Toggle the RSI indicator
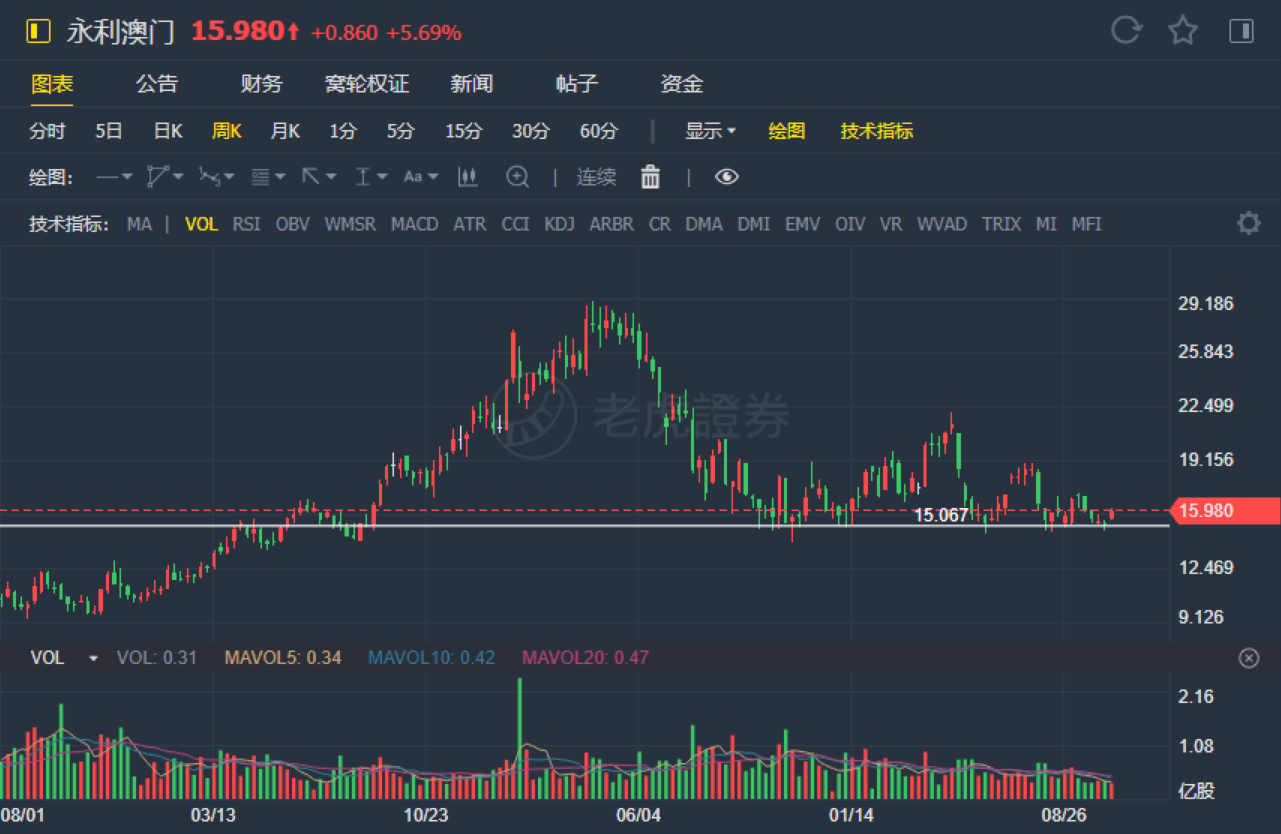The height and width of the screenshot is (834, 1281). [x=246, y=224]
